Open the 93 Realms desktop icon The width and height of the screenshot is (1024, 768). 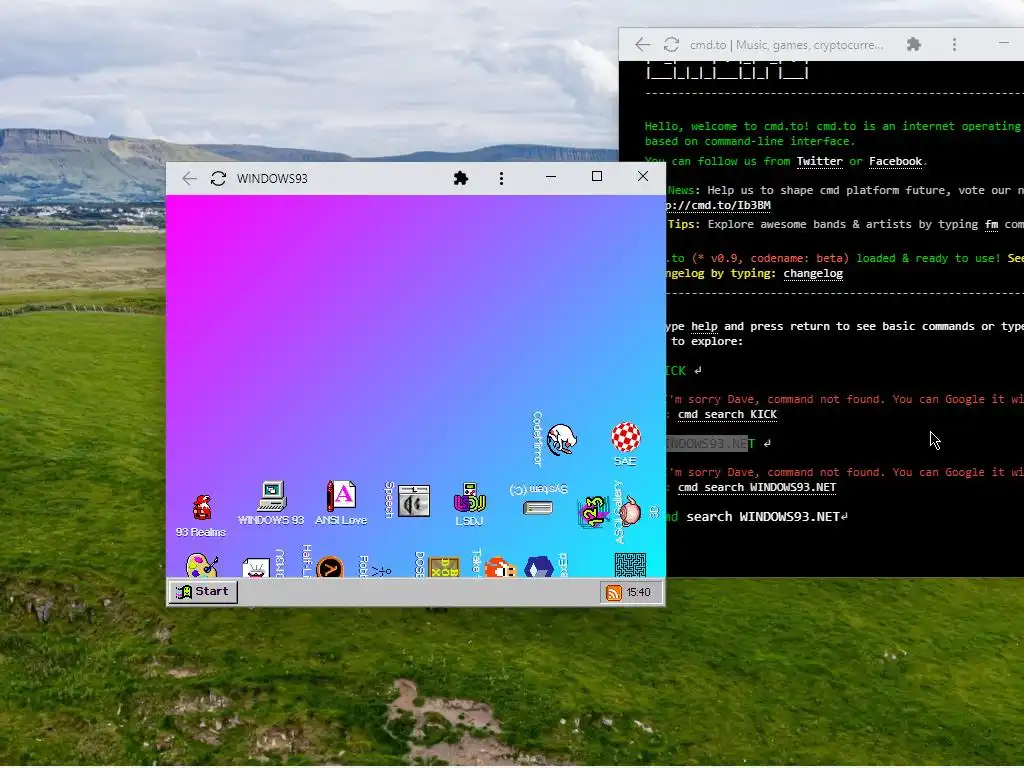coord(202,509)
